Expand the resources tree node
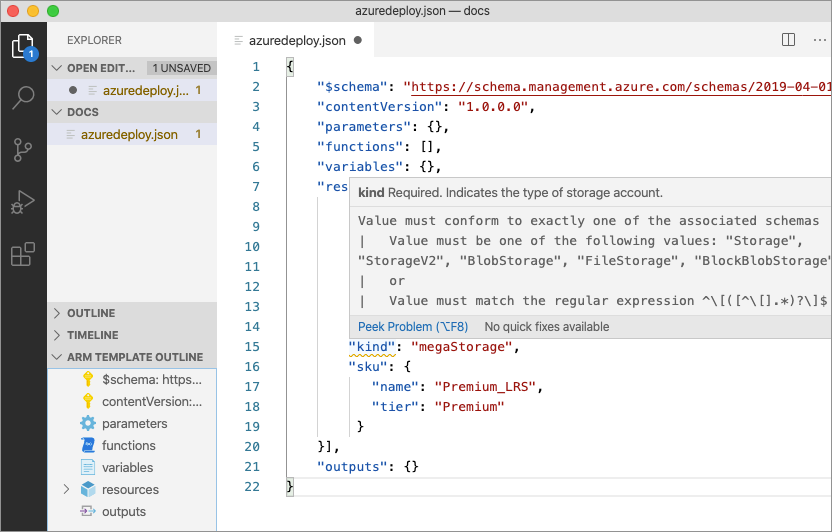 pos(66,490)
